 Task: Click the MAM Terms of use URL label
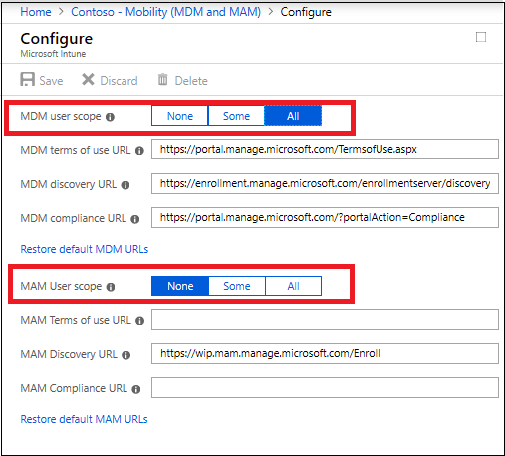[76, 320]
